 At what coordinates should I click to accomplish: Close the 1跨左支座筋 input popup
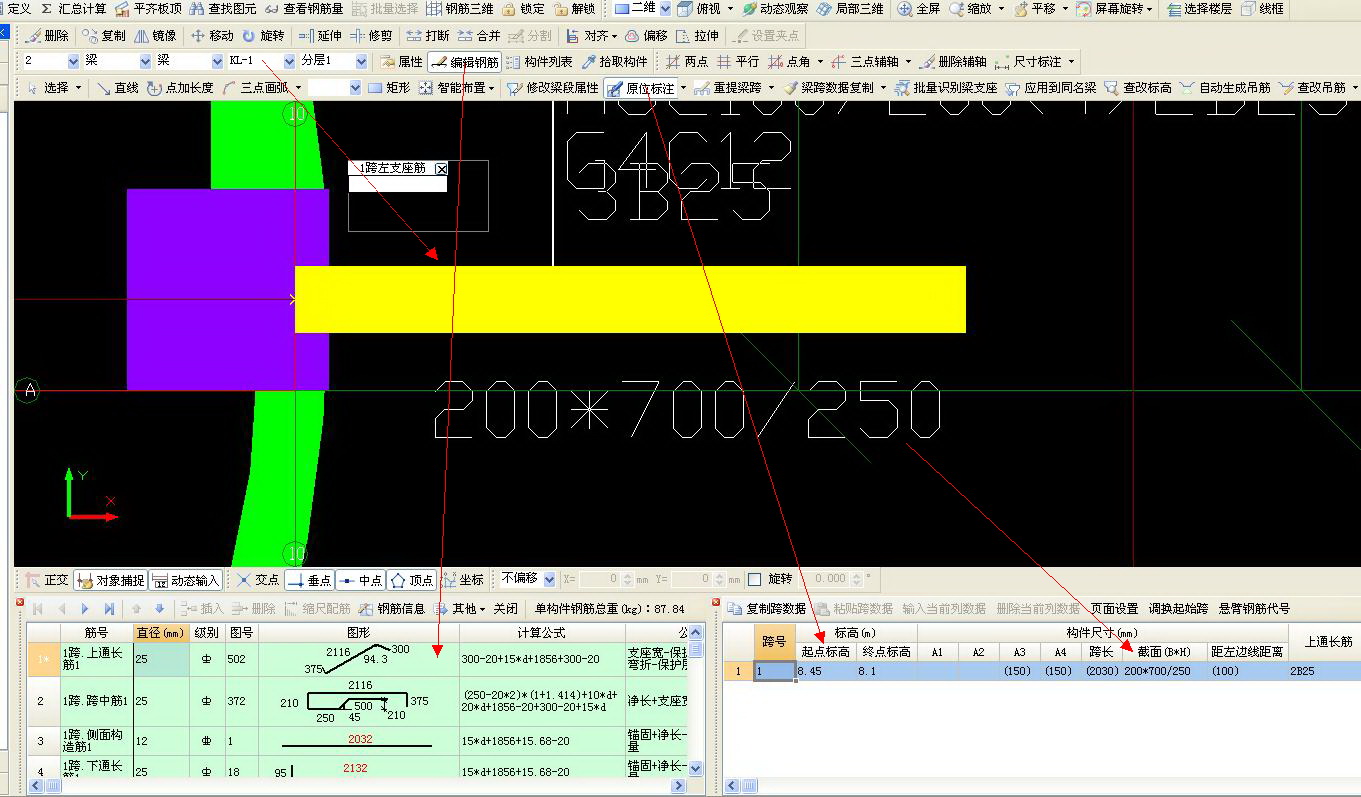point(441,169)
